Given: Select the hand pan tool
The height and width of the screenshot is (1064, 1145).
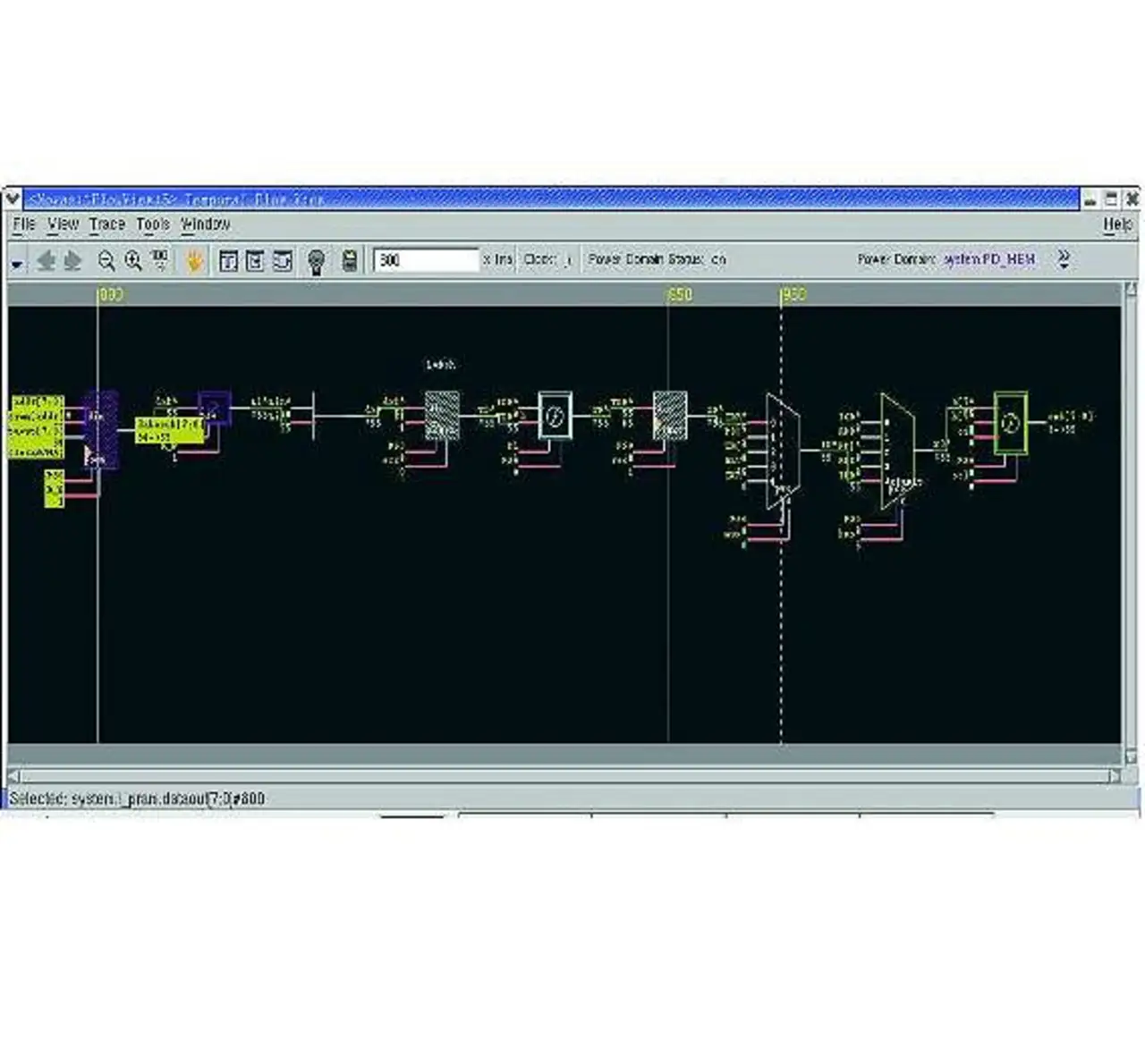Looking at the screenshot, I should point(194,261).
